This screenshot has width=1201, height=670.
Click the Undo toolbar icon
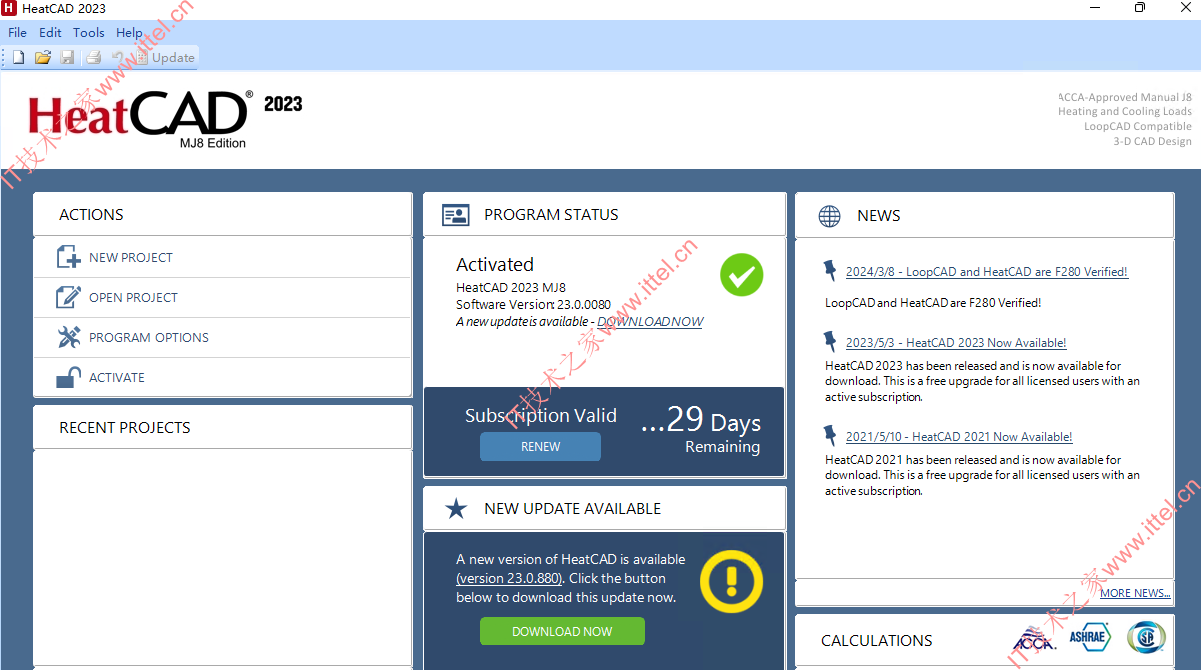tap(118, 57)
